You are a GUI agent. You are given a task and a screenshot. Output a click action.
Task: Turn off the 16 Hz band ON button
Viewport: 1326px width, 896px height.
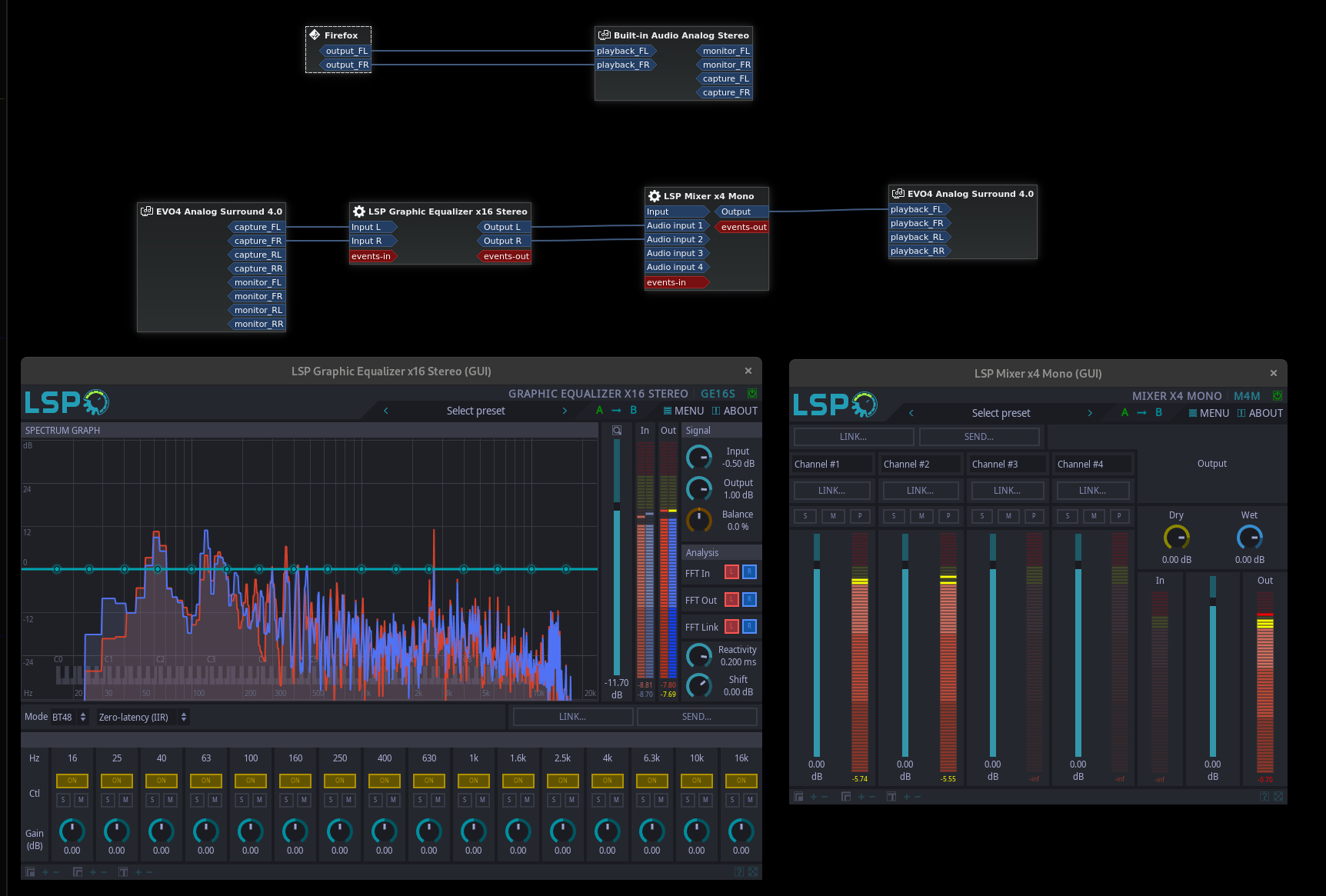pyautogui.click(x=72, y=781)
